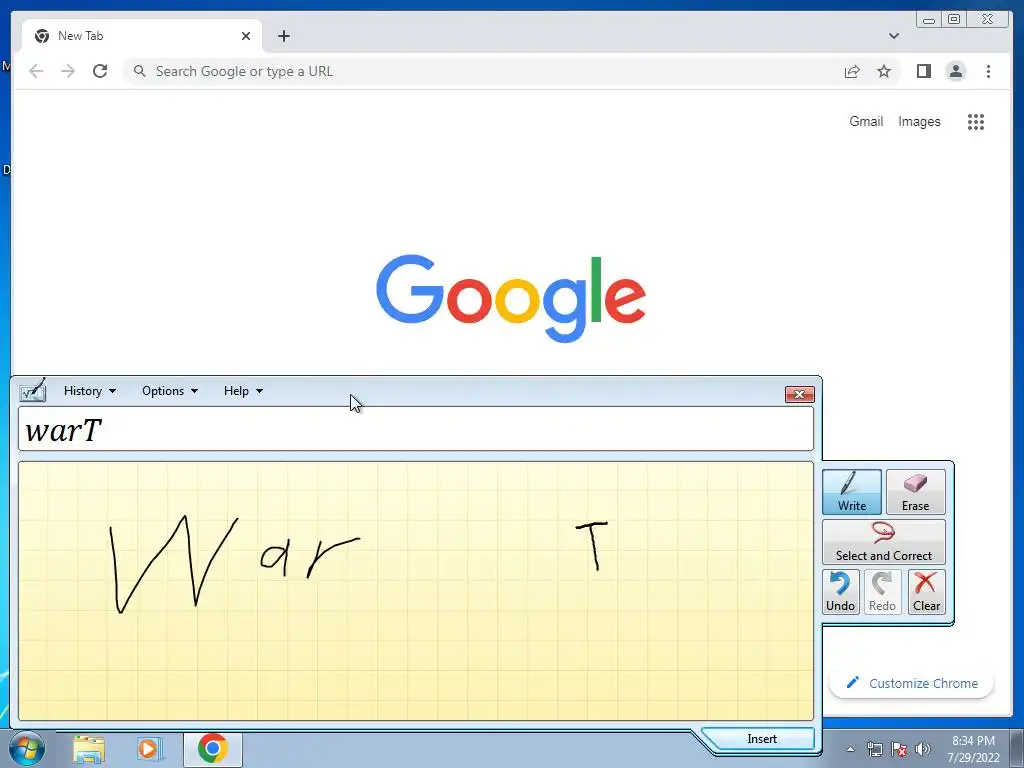Viewport: 1024px width, 768px height.
Task: Show hidden system tray icons
Action: click(850, 749)
